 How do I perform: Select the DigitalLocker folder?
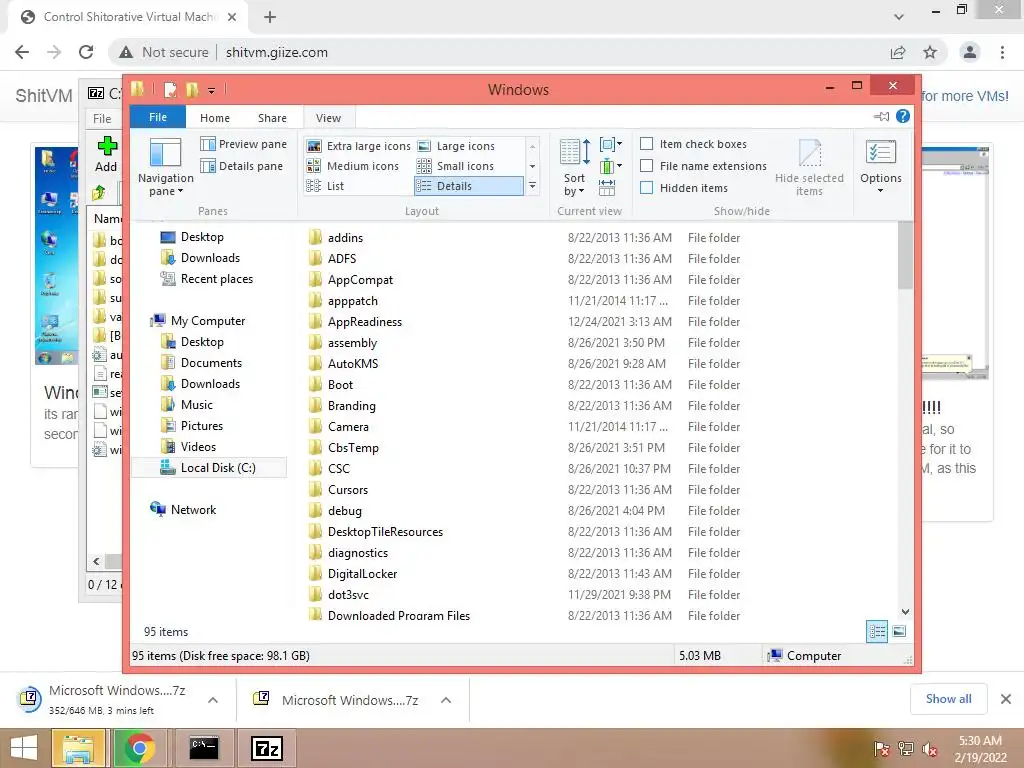point(362,574)
